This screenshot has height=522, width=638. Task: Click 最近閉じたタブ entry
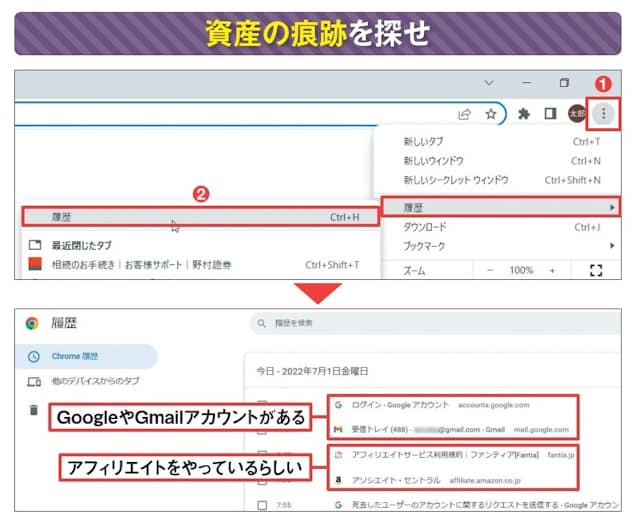tap(81, 245)
